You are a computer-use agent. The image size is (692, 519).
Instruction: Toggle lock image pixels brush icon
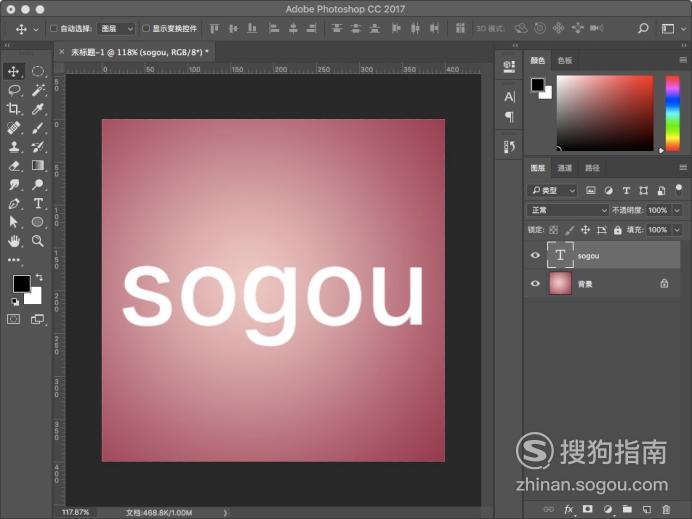(569, 230)
